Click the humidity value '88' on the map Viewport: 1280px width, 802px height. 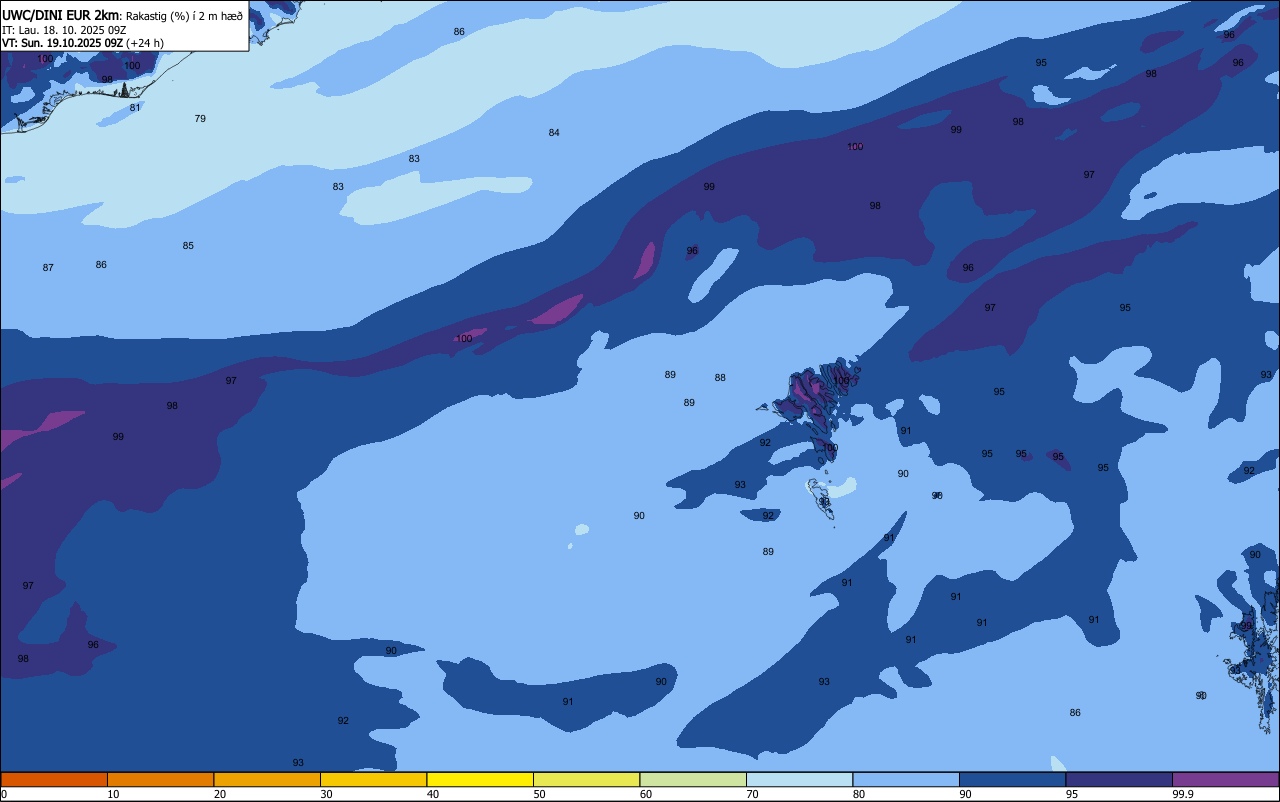(720, 378)
